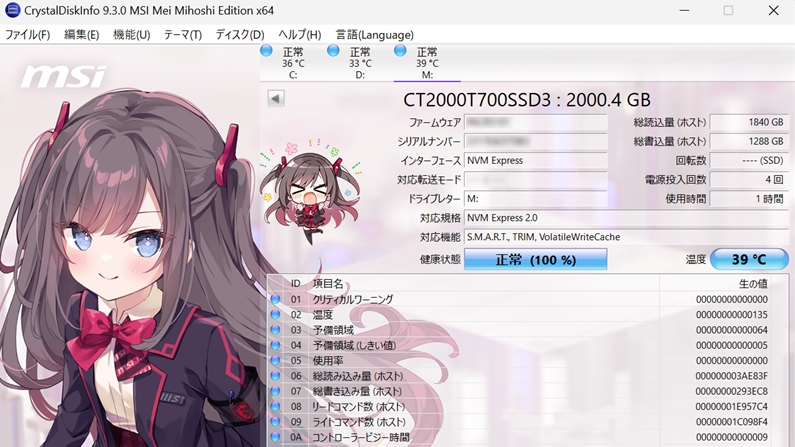
Task: Open the ファイル(F) menu
Action: 27,35
